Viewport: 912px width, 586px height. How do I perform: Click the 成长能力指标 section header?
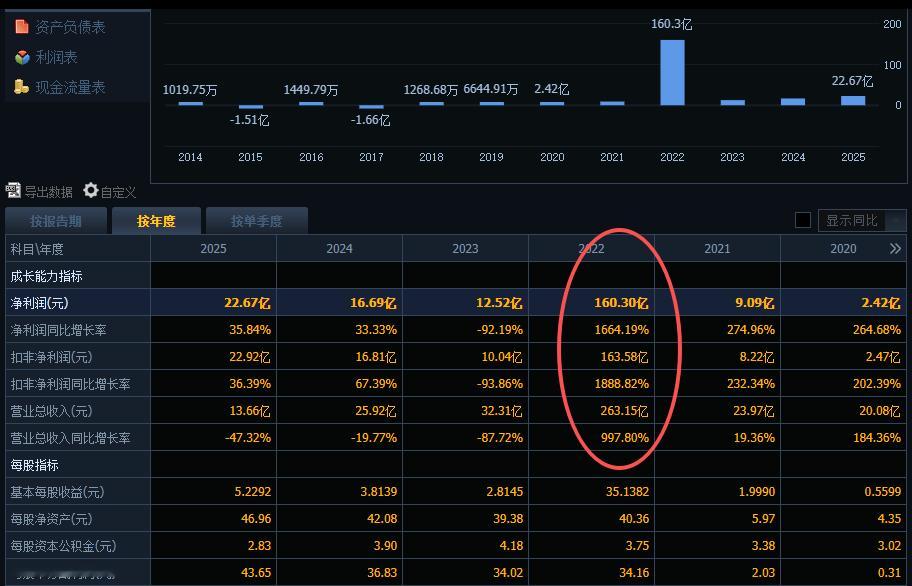[47, 276]
